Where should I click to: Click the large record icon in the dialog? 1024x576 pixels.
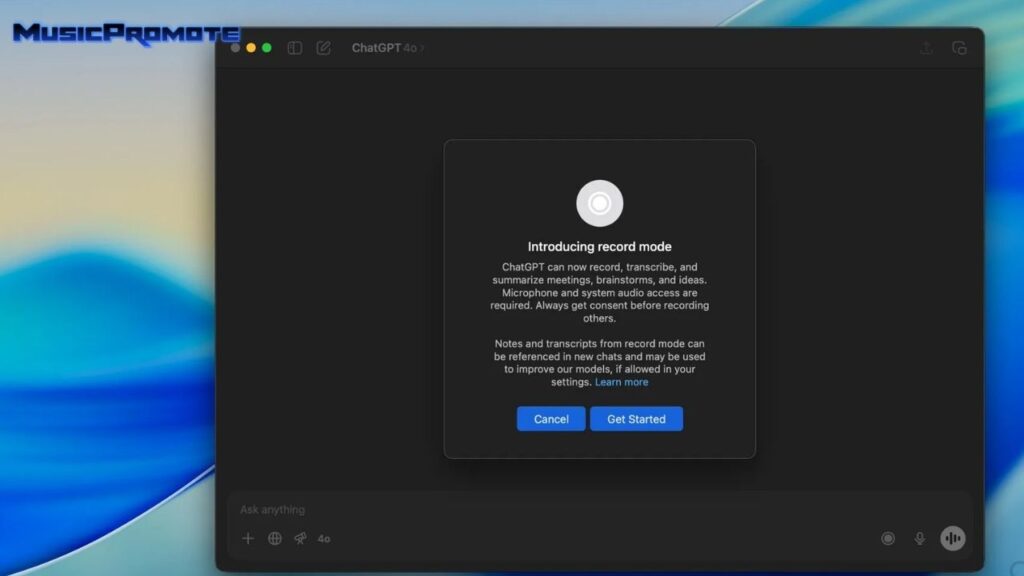(x=599, y=203)
